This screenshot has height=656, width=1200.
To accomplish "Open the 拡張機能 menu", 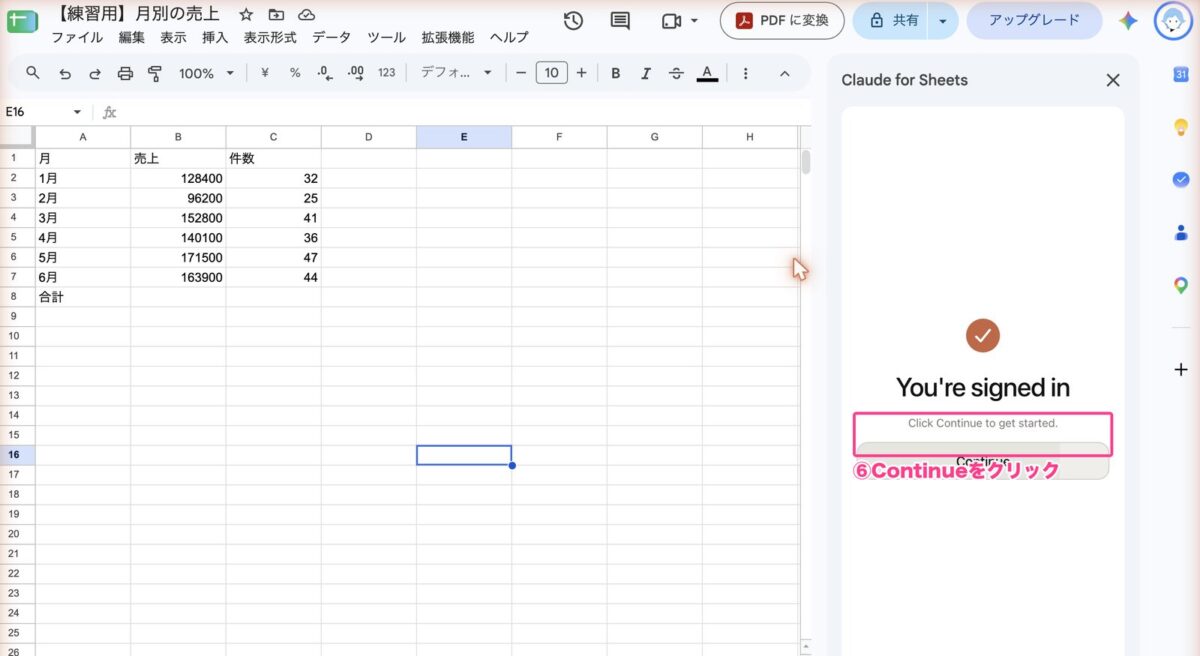I will (x=448, y=37).
